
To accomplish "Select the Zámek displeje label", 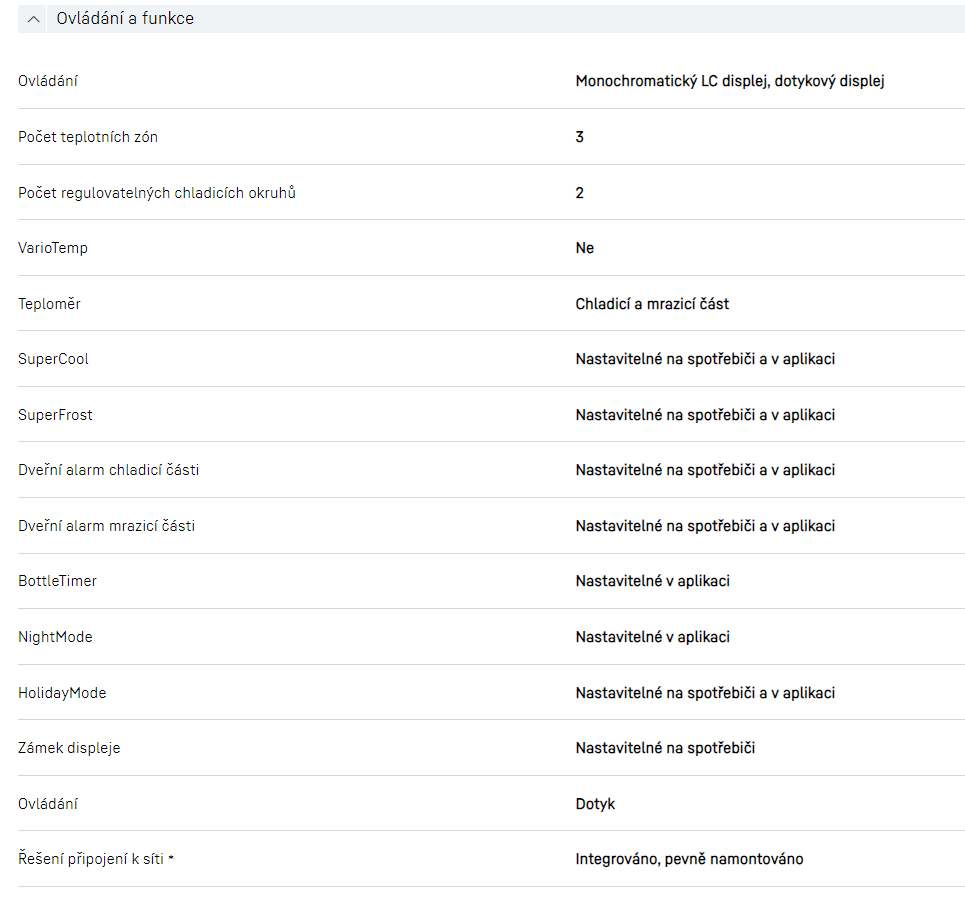I will 69,748.
